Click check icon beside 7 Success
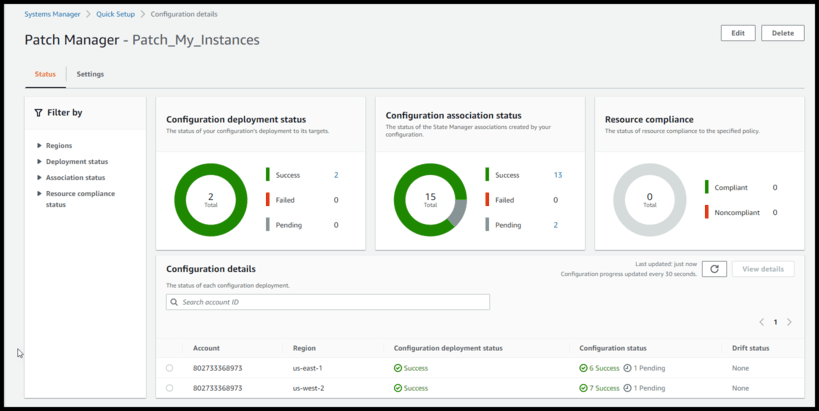 (x=583, y=388)
